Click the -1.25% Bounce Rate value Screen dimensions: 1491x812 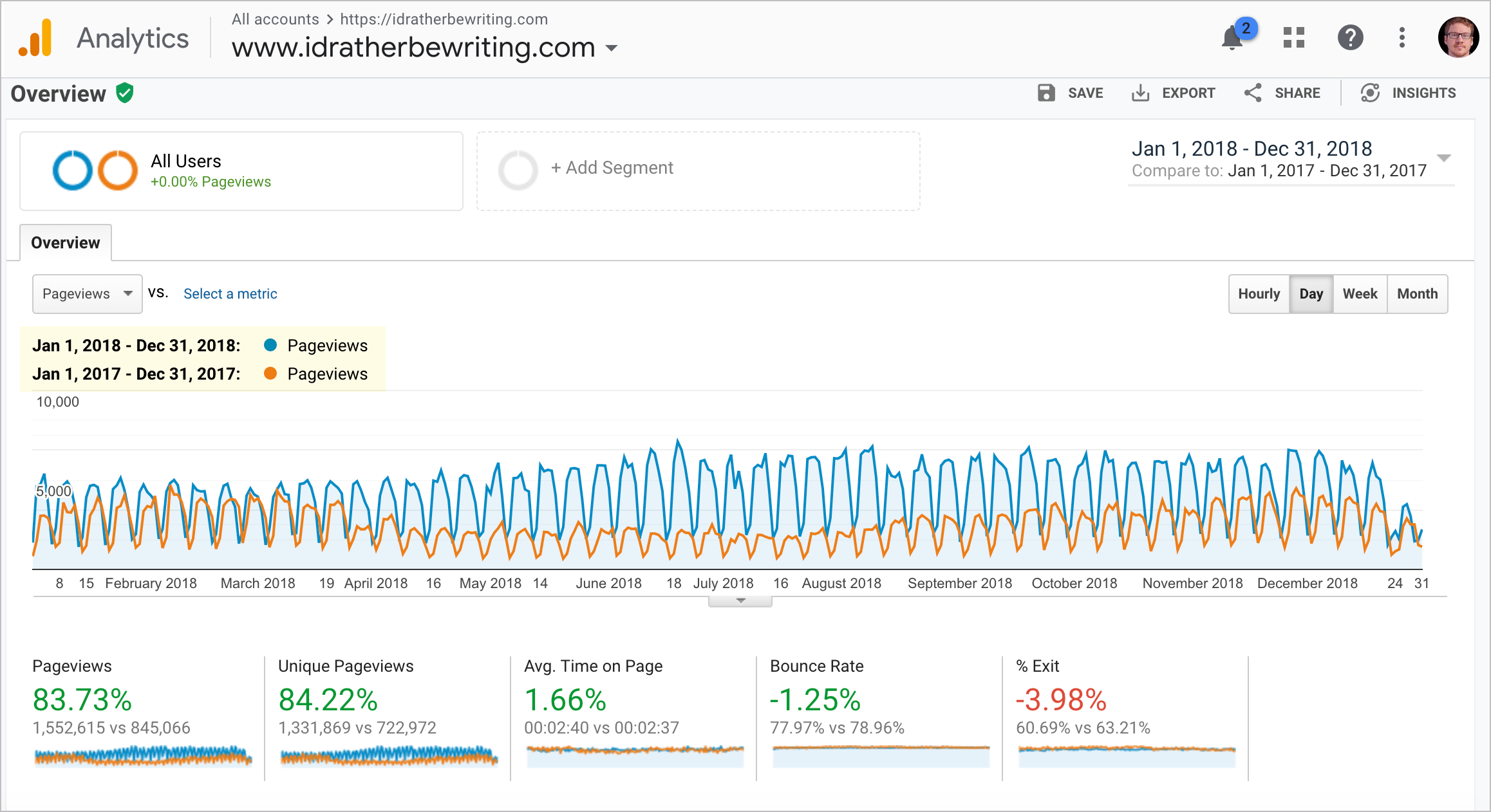815,700
